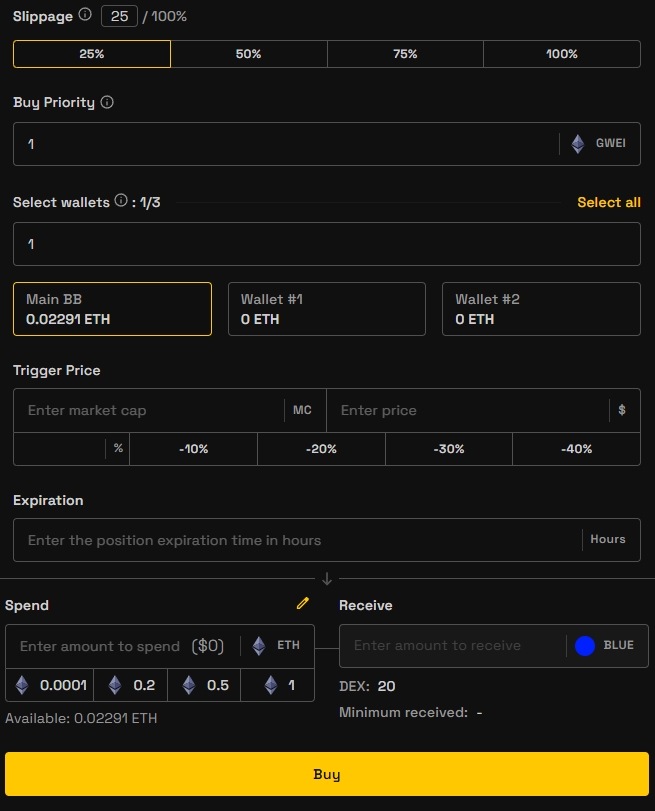Set trigger price to -20%
Screen dimensions: 655x811
click(x=321, y=449)
